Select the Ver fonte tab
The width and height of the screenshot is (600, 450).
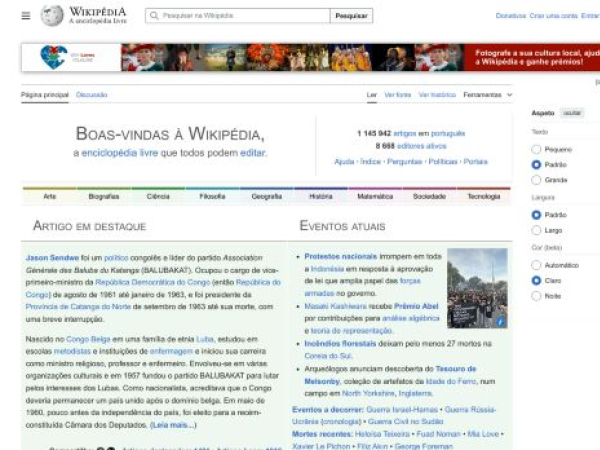point(398,95)
